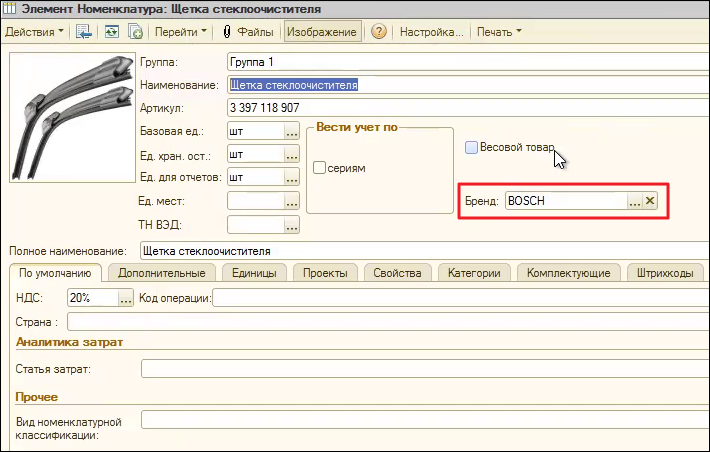
Task: Click the Наименование input field
Action: point(468,85)
